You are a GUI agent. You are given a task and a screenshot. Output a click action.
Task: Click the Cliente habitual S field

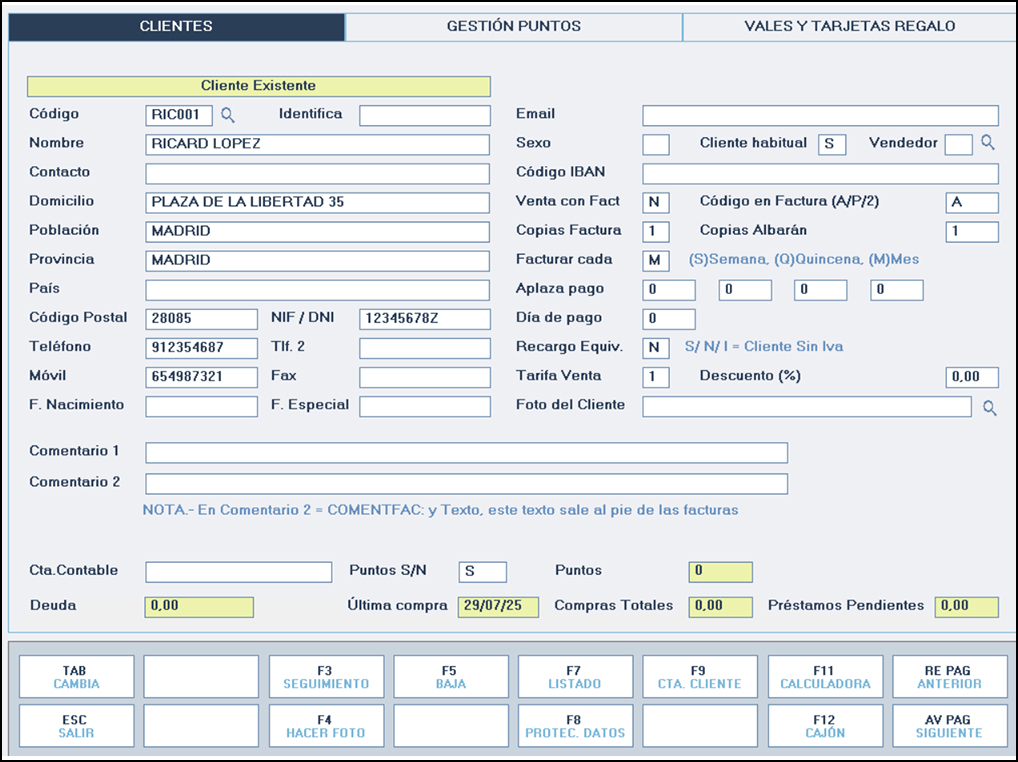[x=832, y=144]
